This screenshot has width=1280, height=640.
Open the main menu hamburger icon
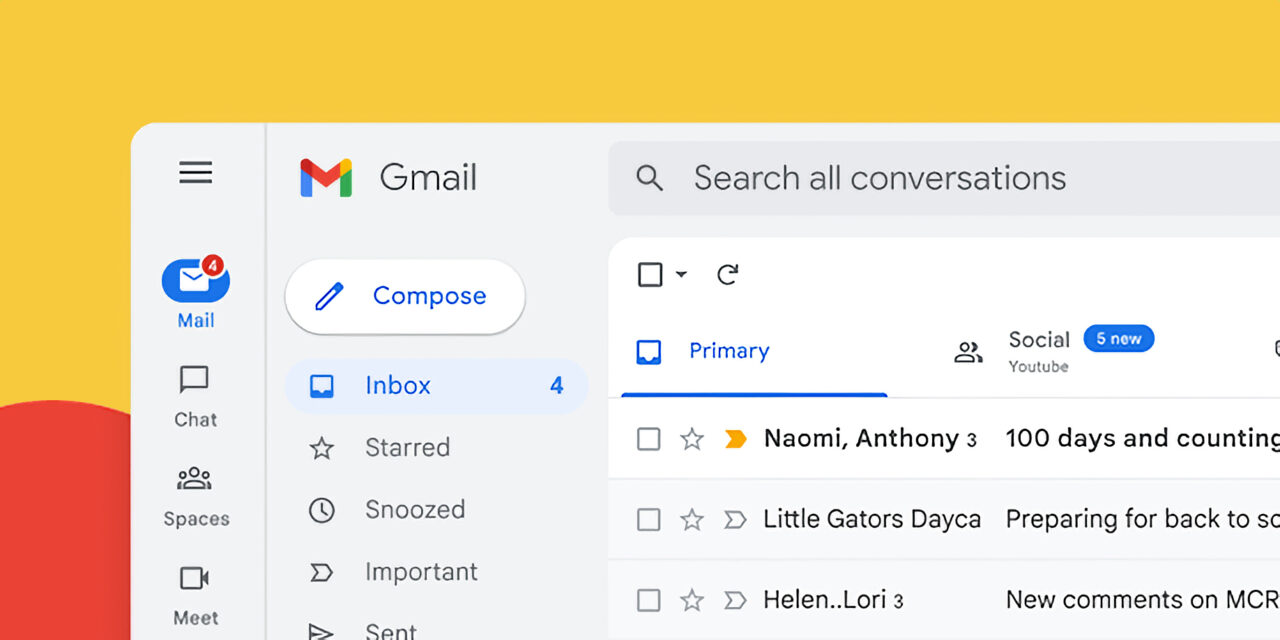195,173
